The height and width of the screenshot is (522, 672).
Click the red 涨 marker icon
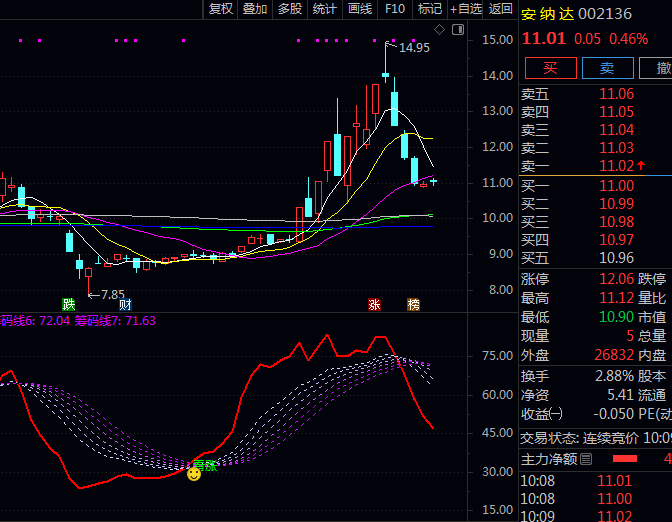[x=374, y=304]
